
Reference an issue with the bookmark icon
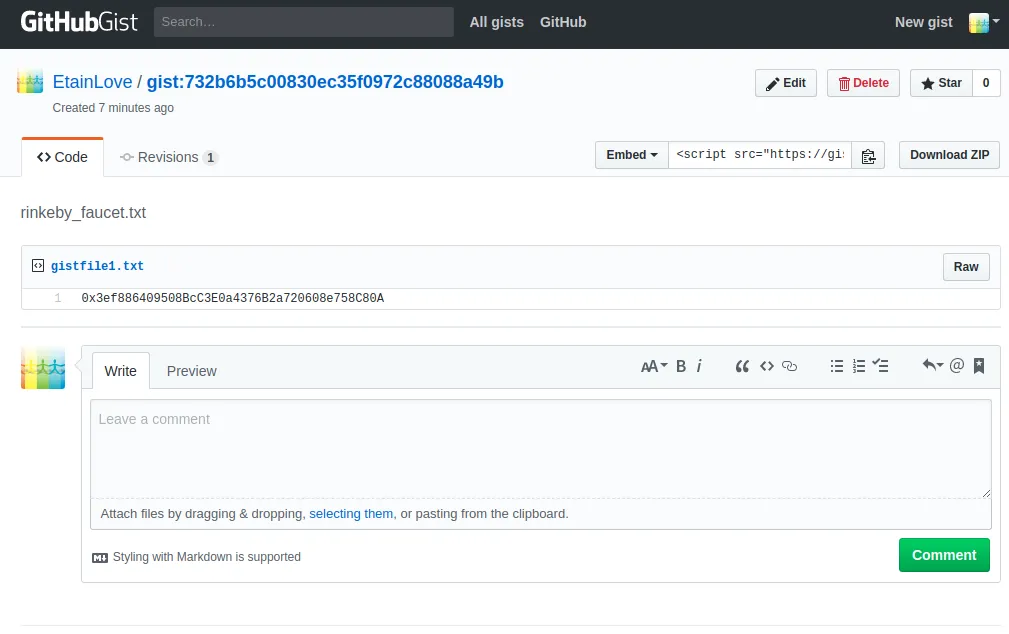click(x=979, y=366)
